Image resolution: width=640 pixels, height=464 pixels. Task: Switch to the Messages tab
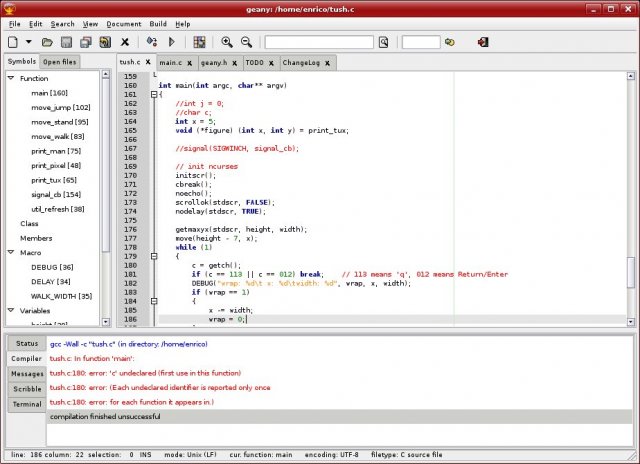[x=27, y=374]
